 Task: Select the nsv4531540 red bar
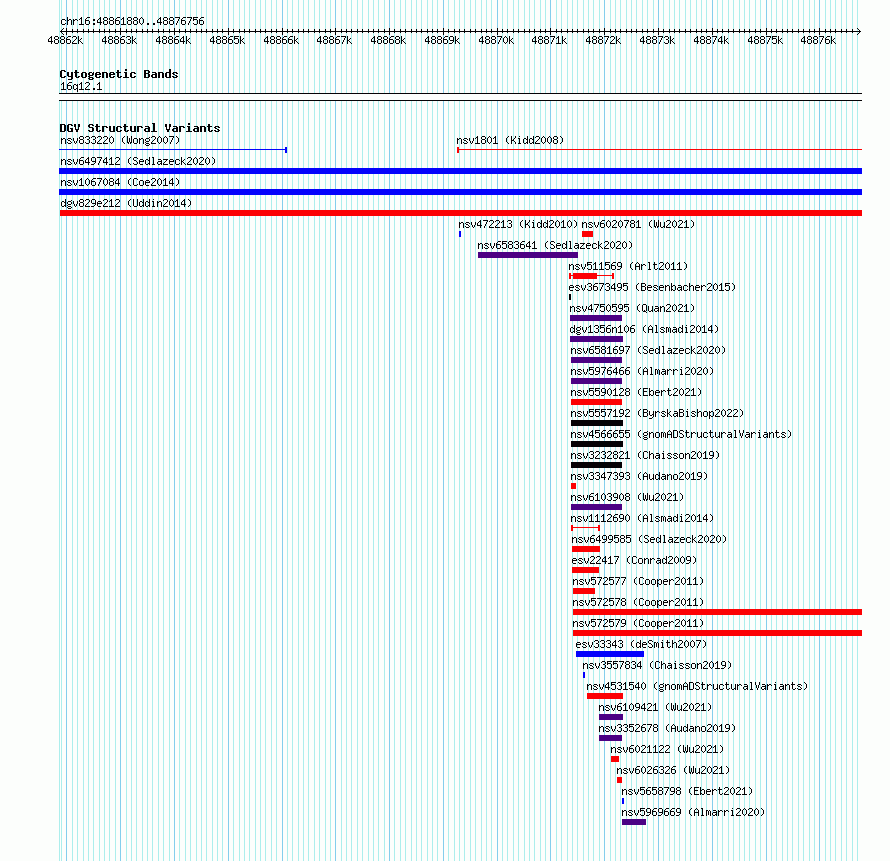605,696
